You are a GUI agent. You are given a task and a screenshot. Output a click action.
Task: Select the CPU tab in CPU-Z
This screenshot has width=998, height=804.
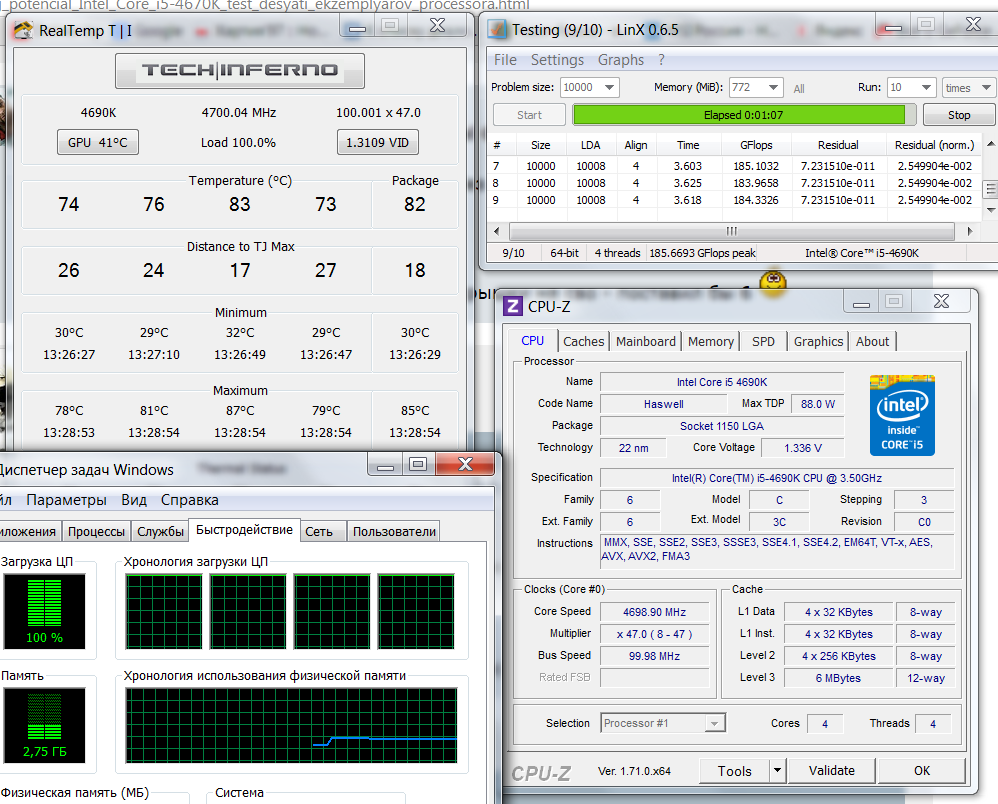coord(533,341)
